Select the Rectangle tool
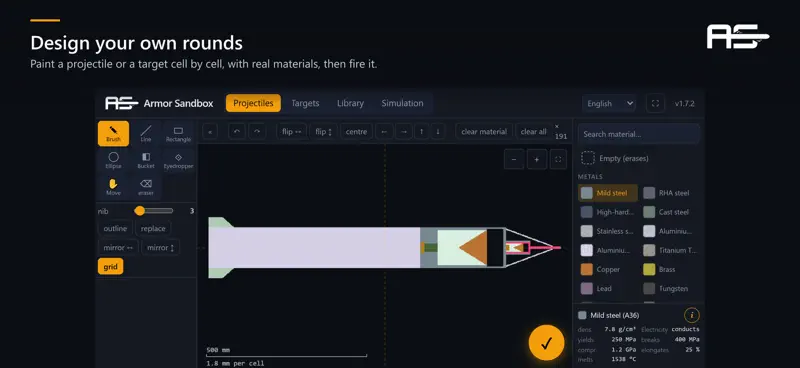 click(178, 134)
